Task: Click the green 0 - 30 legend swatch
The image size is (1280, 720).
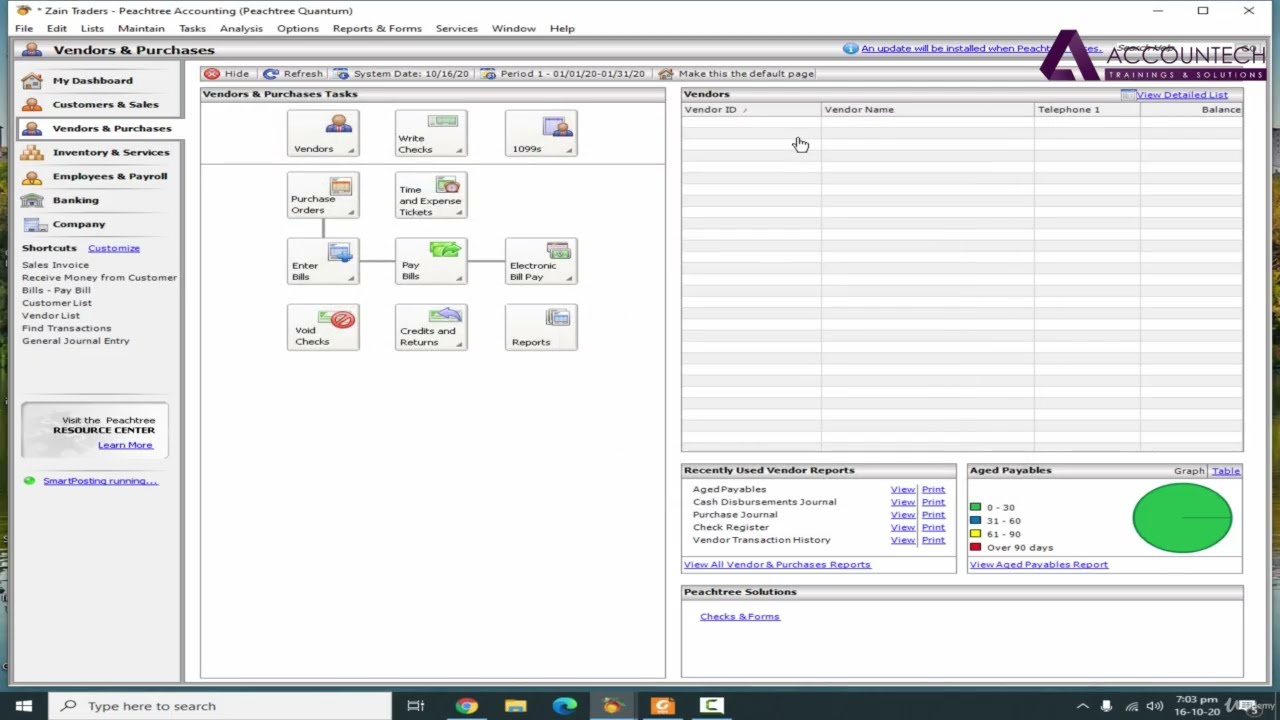Action: [x=975, y=507]
